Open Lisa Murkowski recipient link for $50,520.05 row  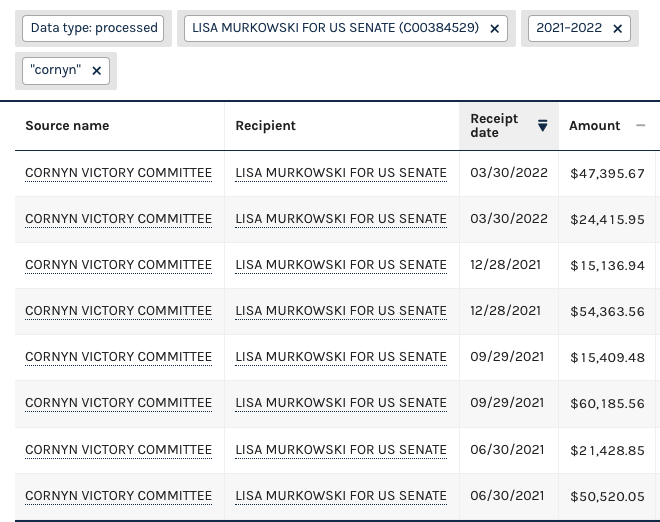click(x=341, y=496)
